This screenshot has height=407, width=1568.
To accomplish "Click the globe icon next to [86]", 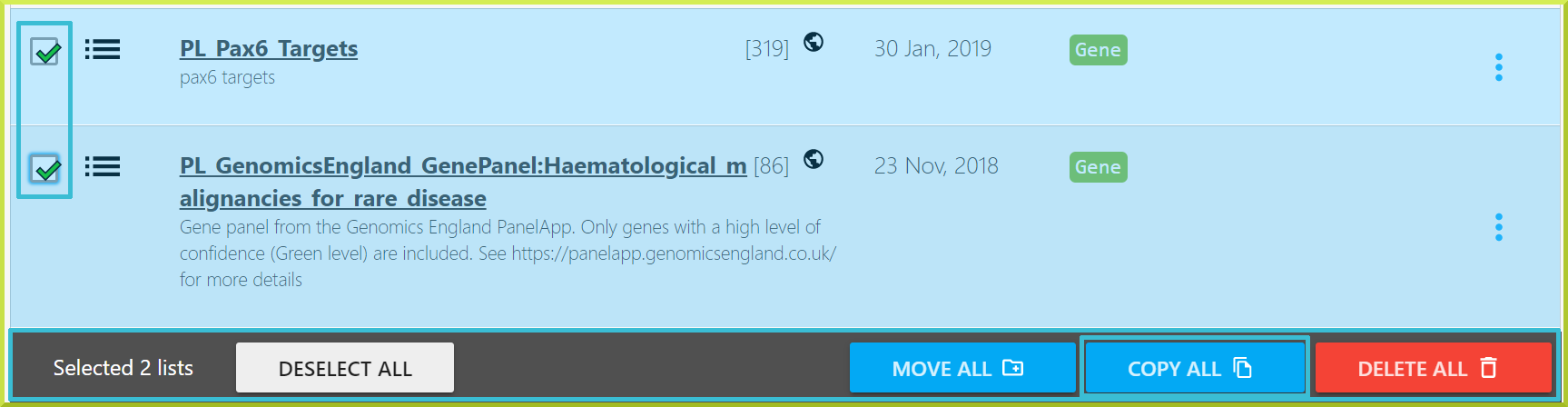I will [x=814, y=159].
